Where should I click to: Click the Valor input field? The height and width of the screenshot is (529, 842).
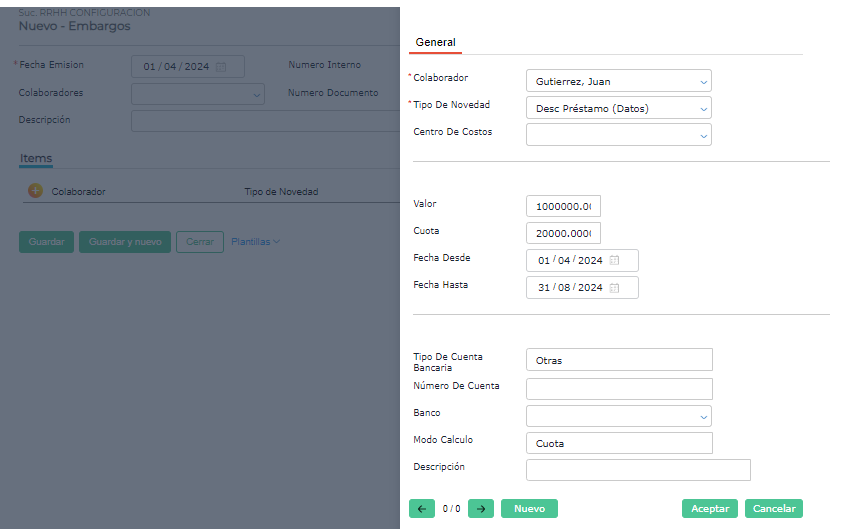[563, 206]
